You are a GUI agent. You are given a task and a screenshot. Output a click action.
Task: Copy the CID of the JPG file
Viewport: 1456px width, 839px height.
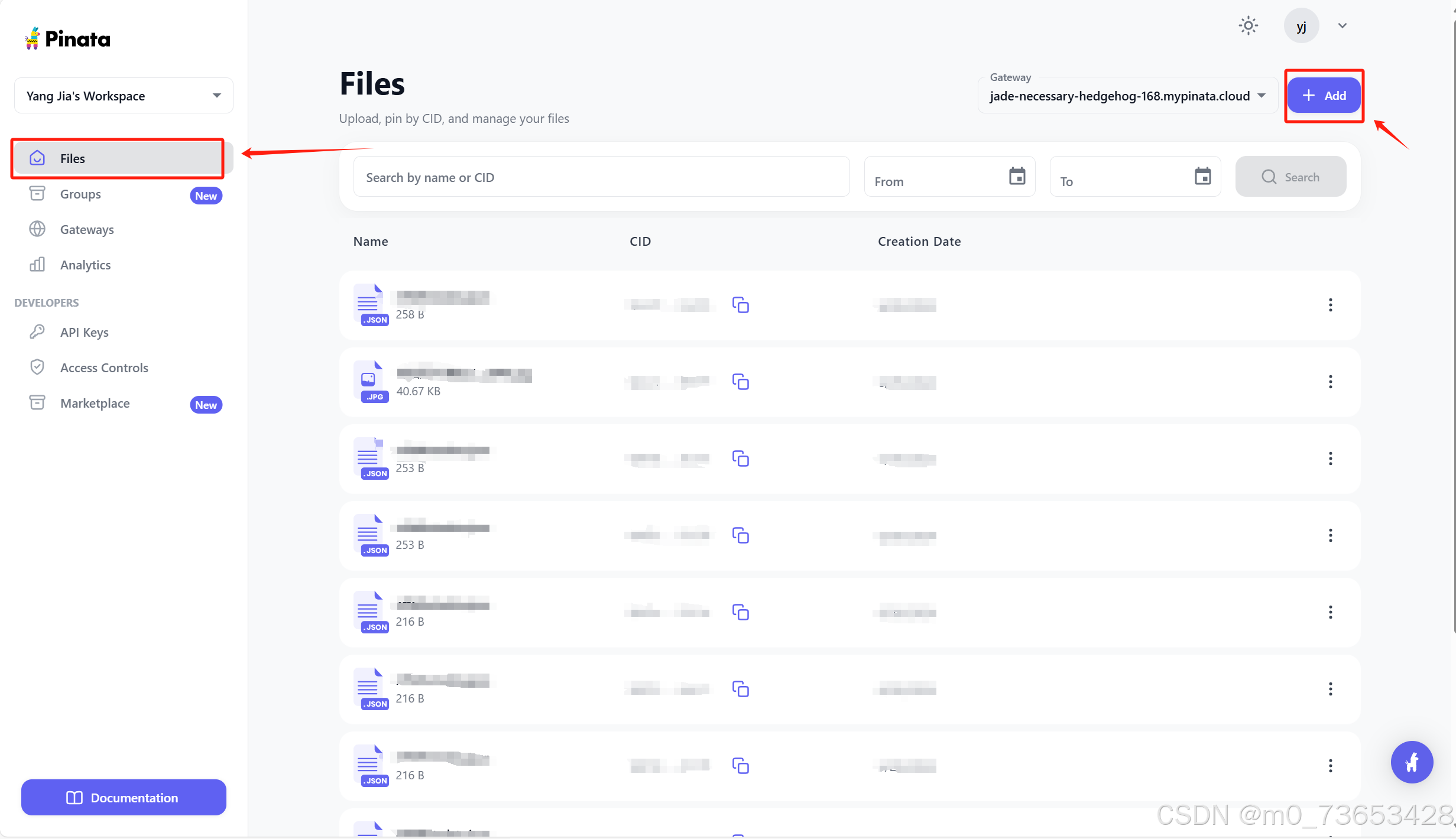pos(741,382)
